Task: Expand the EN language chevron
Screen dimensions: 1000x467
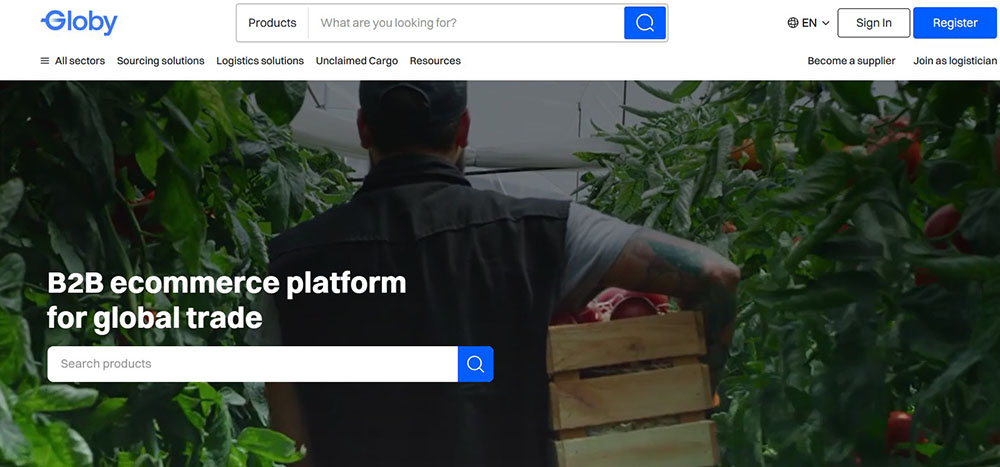Action: [825, 23]
